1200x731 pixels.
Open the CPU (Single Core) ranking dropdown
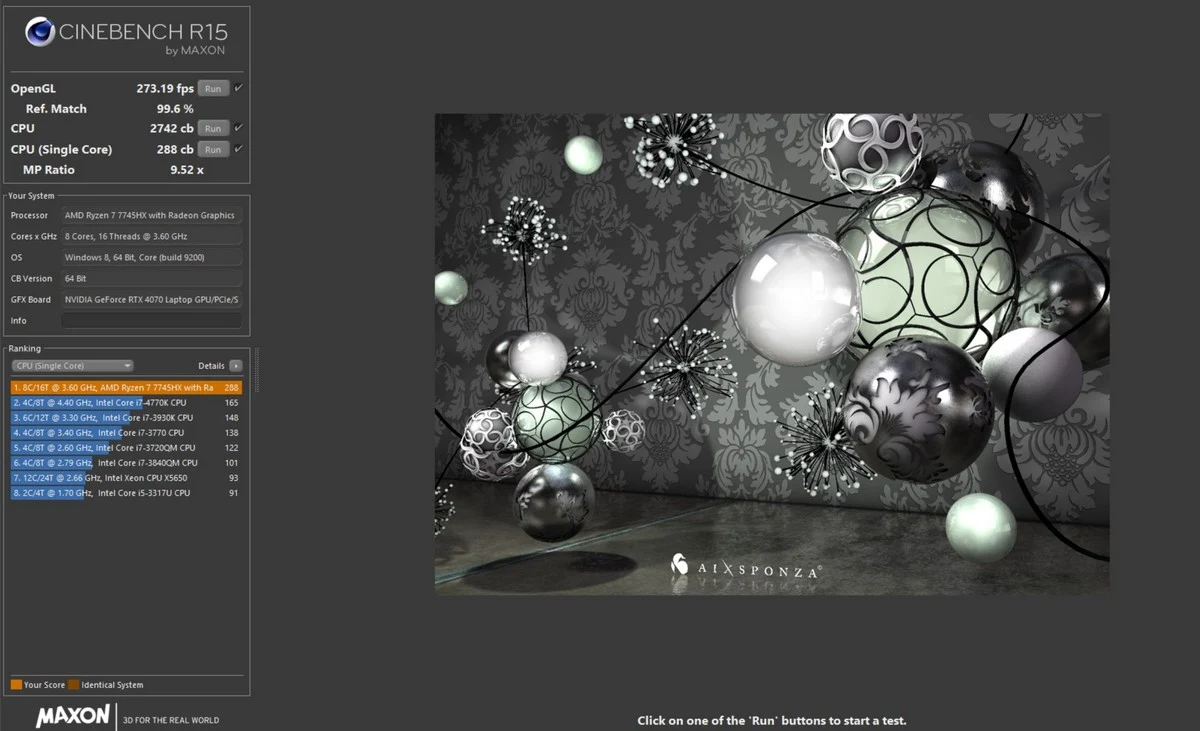click(72, 366)
